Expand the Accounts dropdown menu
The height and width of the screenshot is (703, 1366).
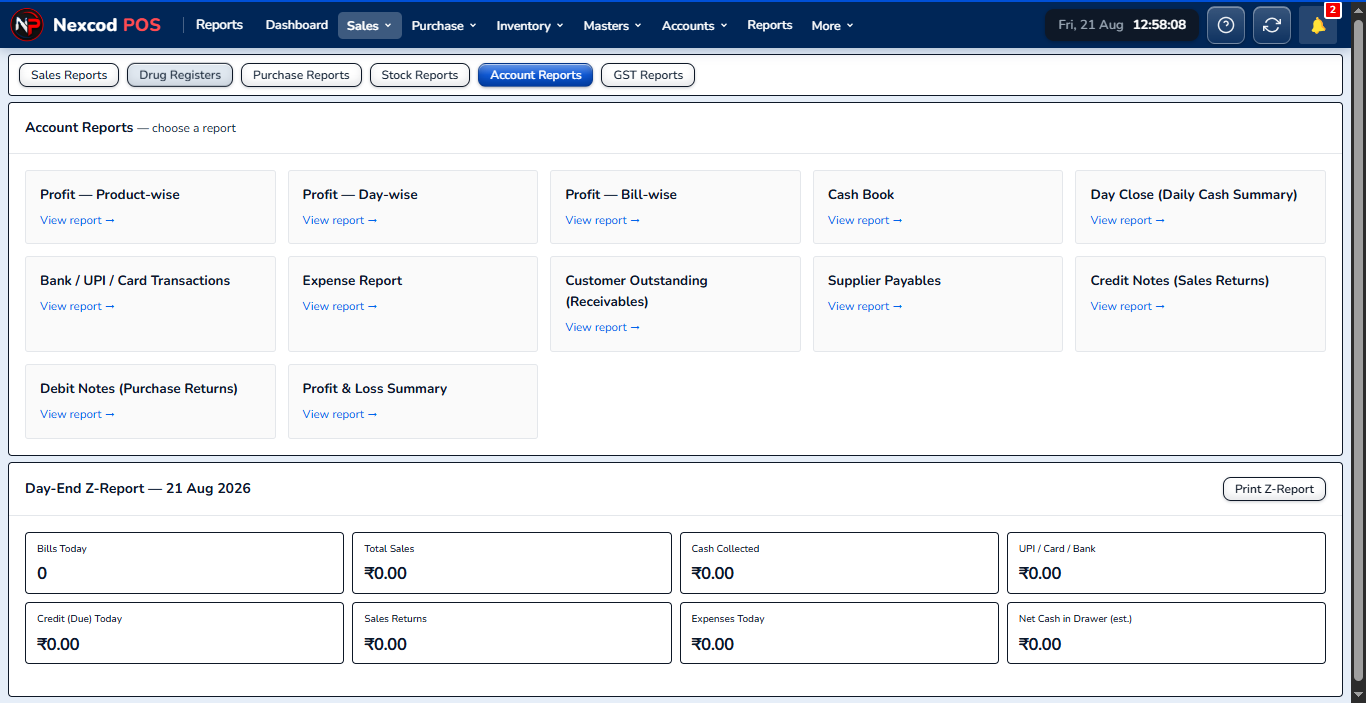694,25
